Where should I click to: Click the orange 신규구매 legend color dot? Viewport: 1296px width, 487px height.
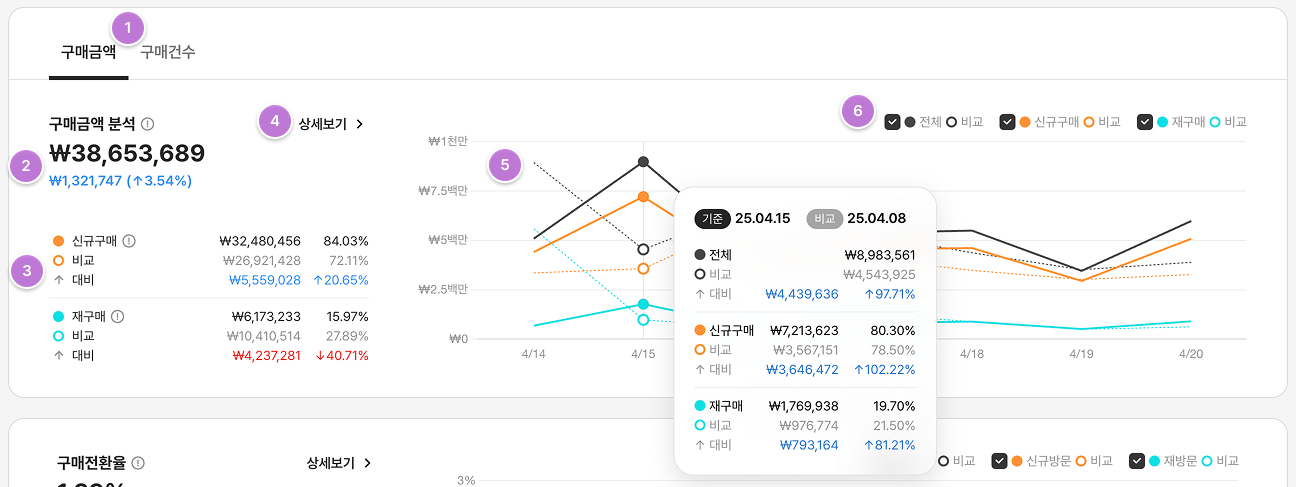(1026, 122)
